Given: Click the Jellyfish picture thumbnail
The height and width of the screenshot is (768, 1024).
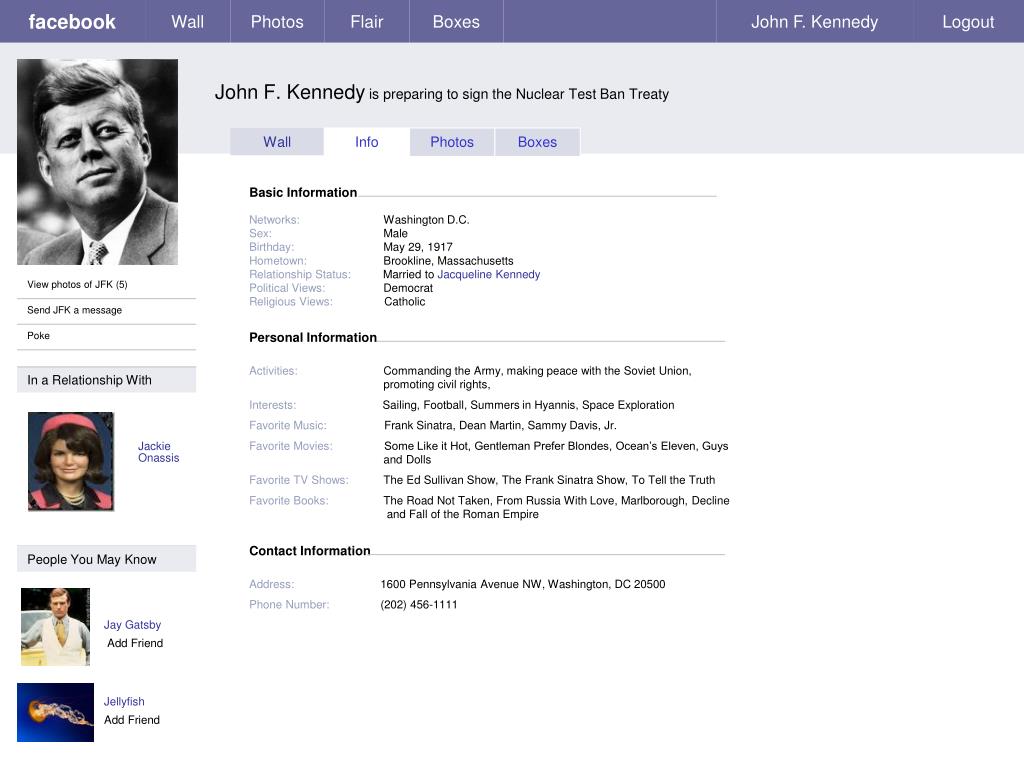Looking at the screenshot, I should pyautogui.click(x=56, y=712).
